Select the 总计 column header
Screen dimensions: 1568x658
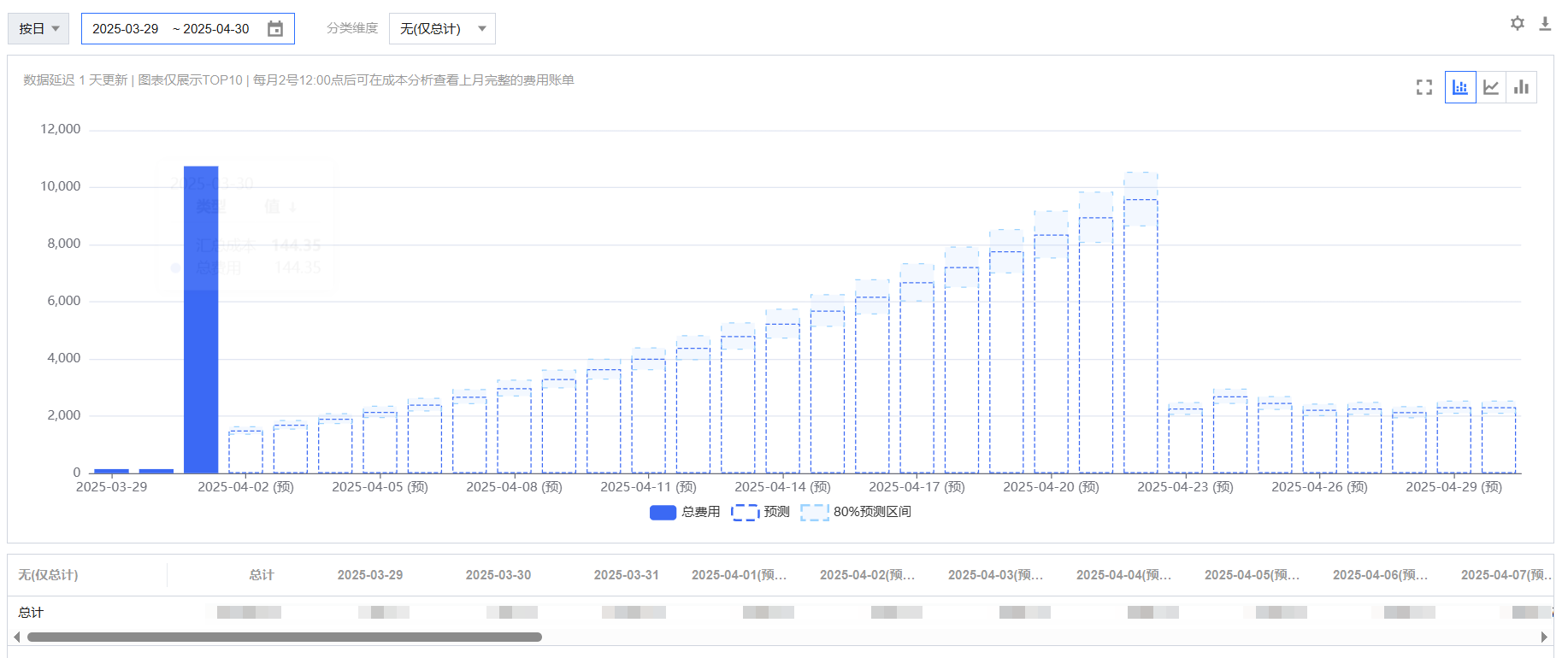click(x=262, y=575)
